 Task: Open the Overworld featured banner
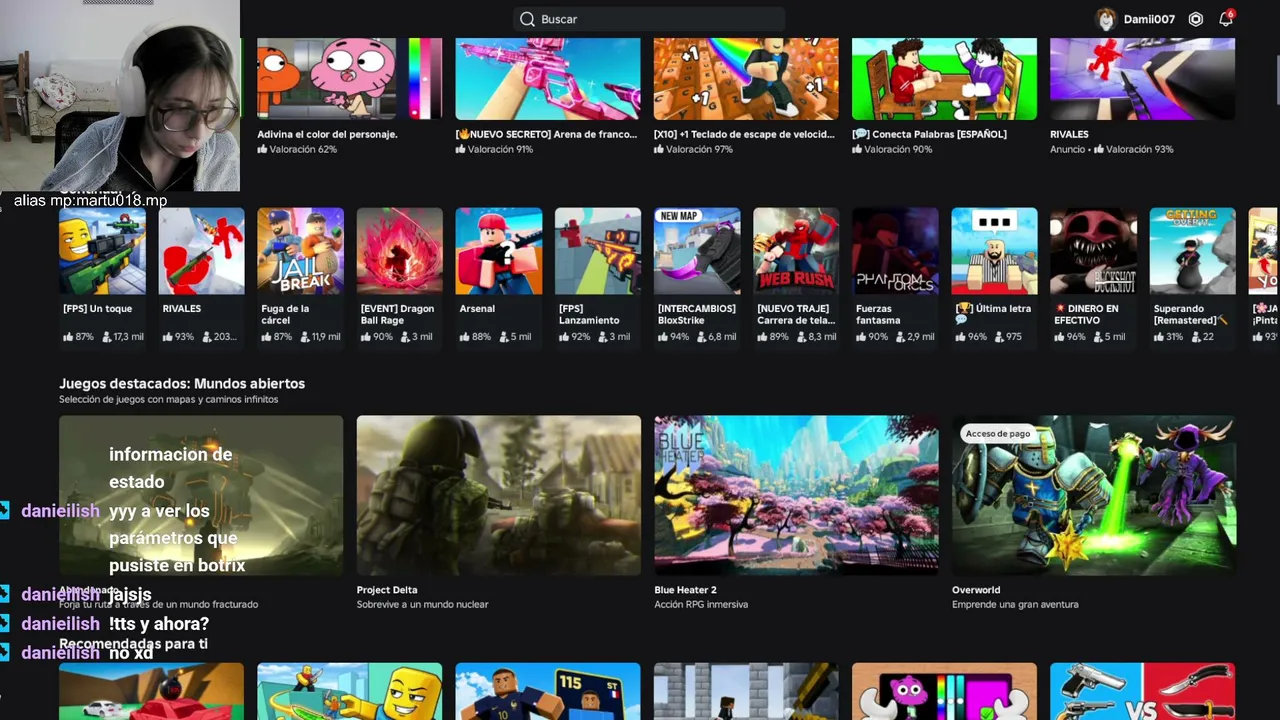click(1094, 495)
